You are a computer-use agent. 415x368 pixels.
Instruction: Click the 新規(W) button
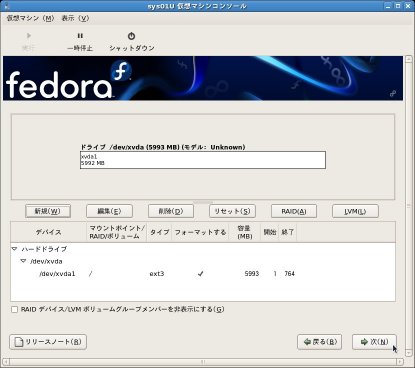coord(48,211)
